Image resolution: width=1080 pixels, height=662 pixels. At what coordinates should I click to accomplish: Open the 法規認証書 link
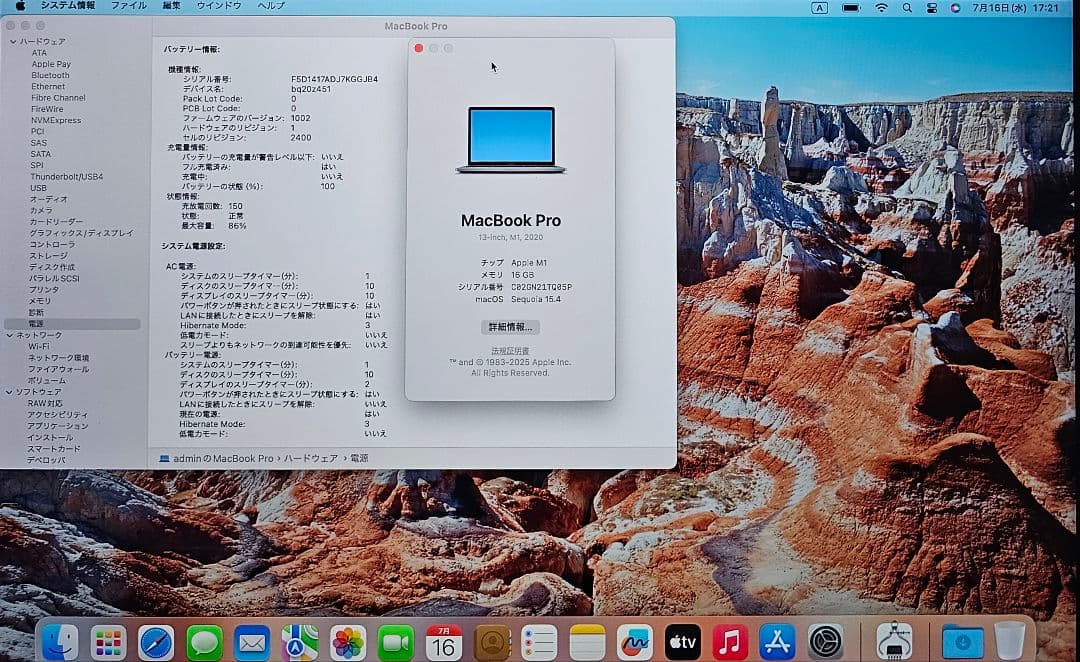point(510,349)
